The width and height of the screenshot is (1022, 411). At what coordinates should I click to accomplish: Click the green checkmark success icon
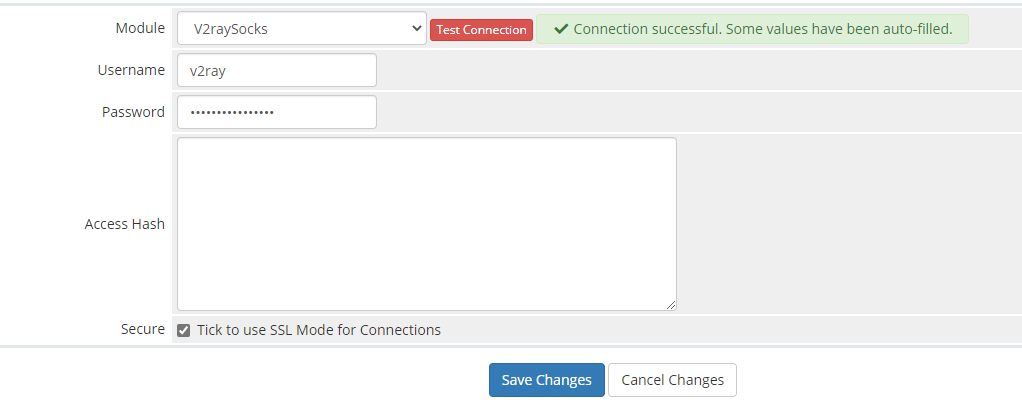(x=561, y=29)
